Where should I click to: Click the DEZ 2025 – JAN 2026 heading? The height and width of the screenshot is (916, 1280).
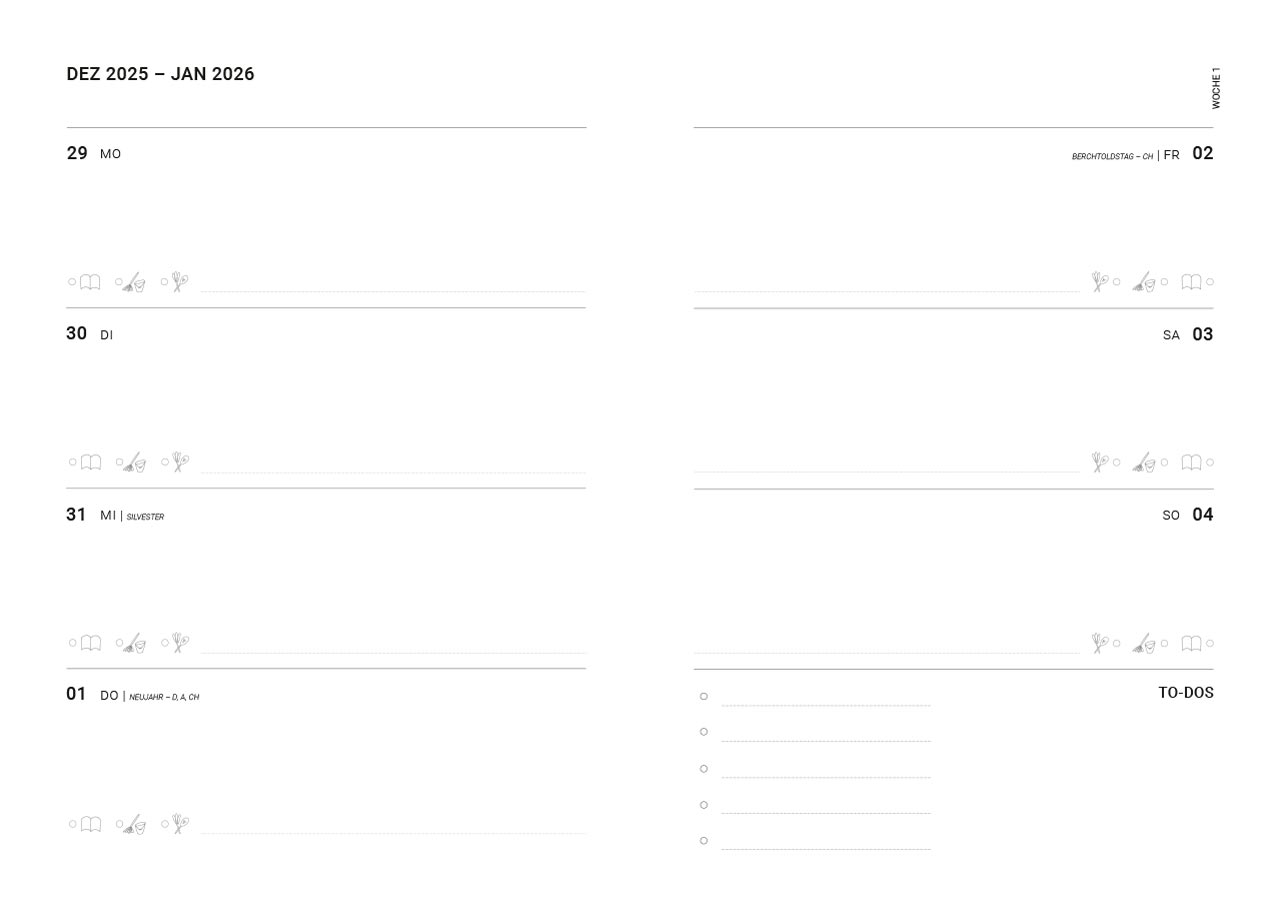160,74
